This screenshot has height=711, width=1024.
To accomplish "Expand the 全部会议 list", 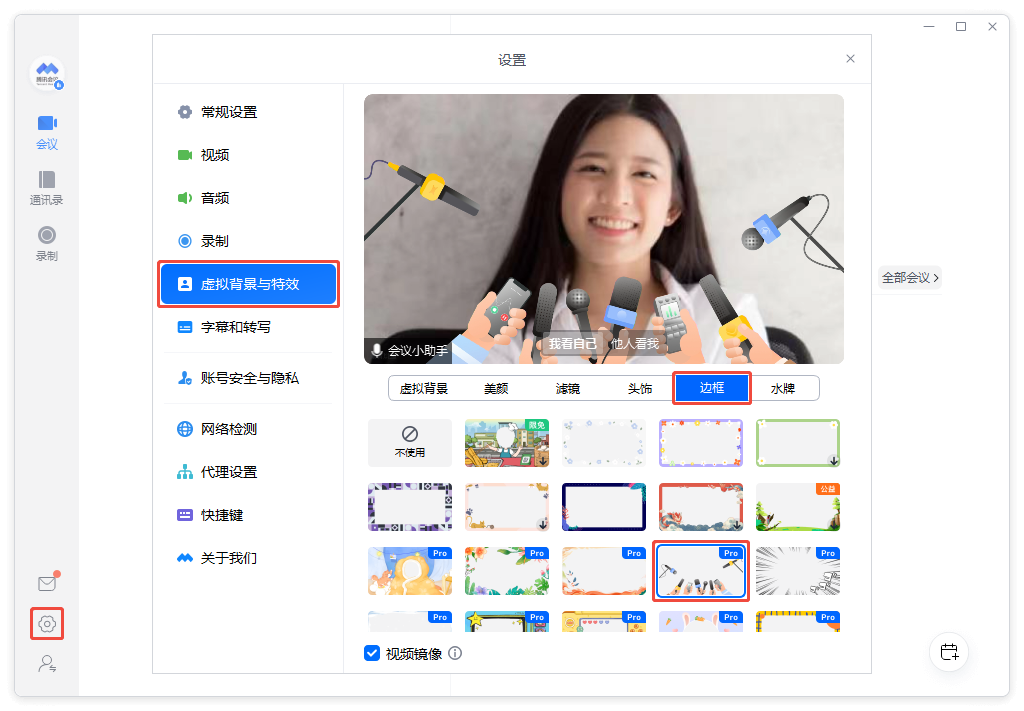I will 909,278.
